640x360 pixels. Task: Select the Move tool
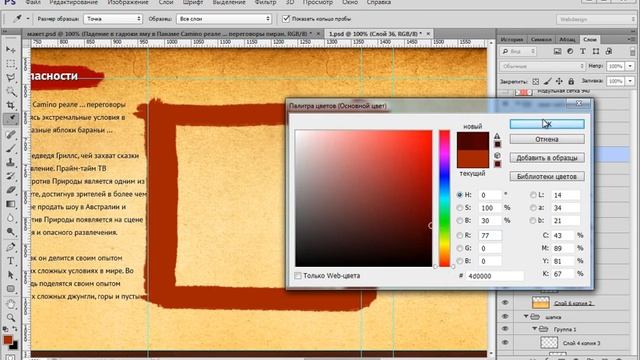click(11, 49)
